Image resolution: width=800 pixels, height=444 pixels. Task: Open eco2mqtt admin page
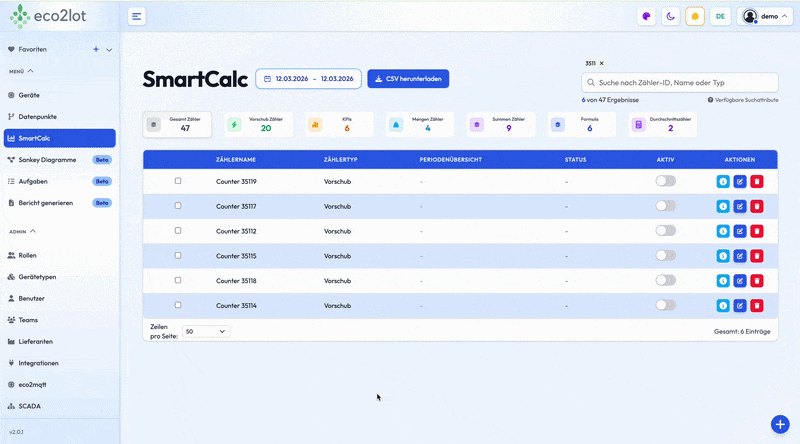coord(60,385)
